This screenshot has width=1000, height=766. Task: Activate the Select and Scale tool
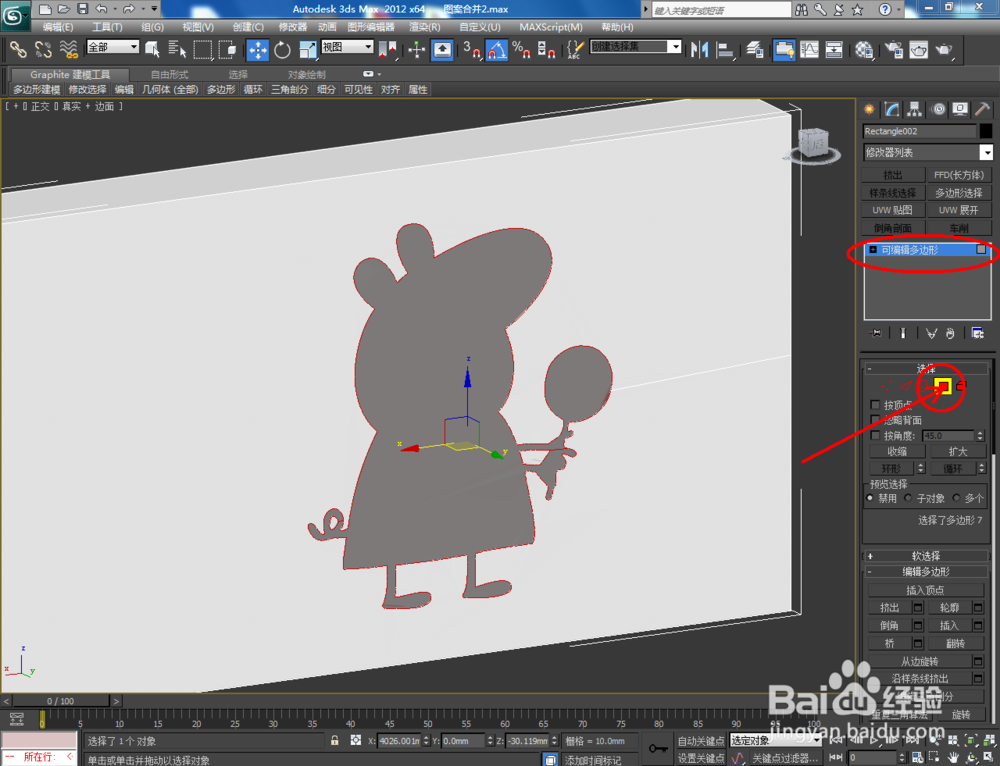click(307, 49)
